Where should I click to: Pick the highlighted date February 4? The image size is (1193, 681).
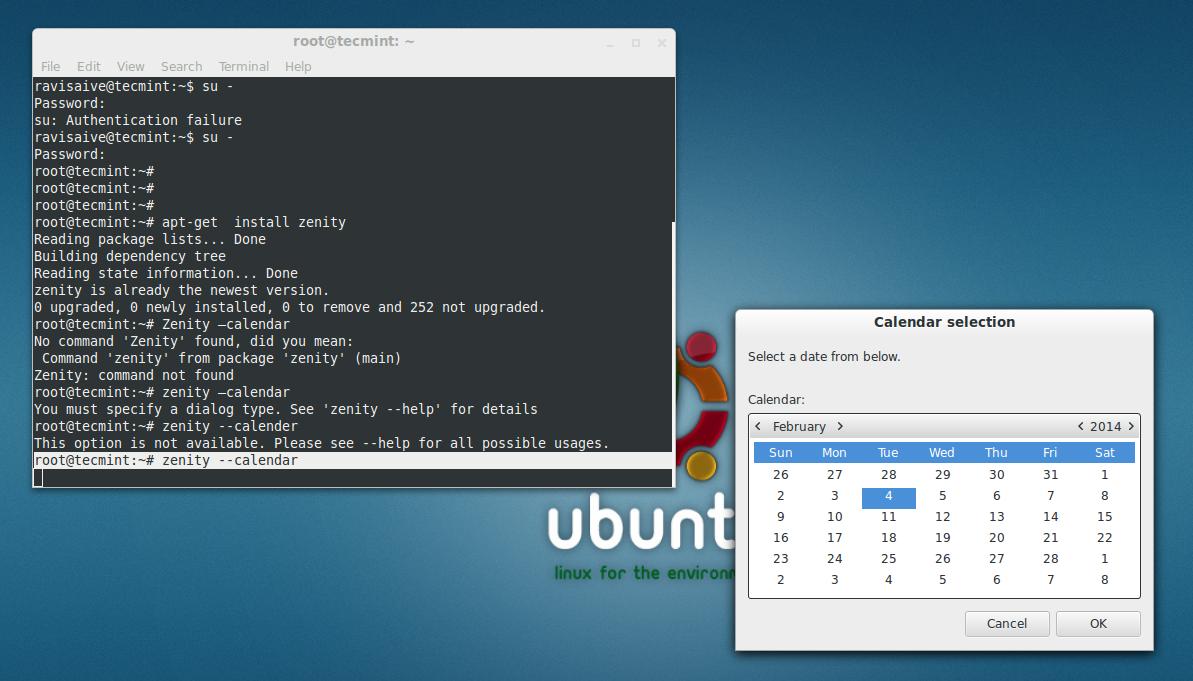coord(888,496)
